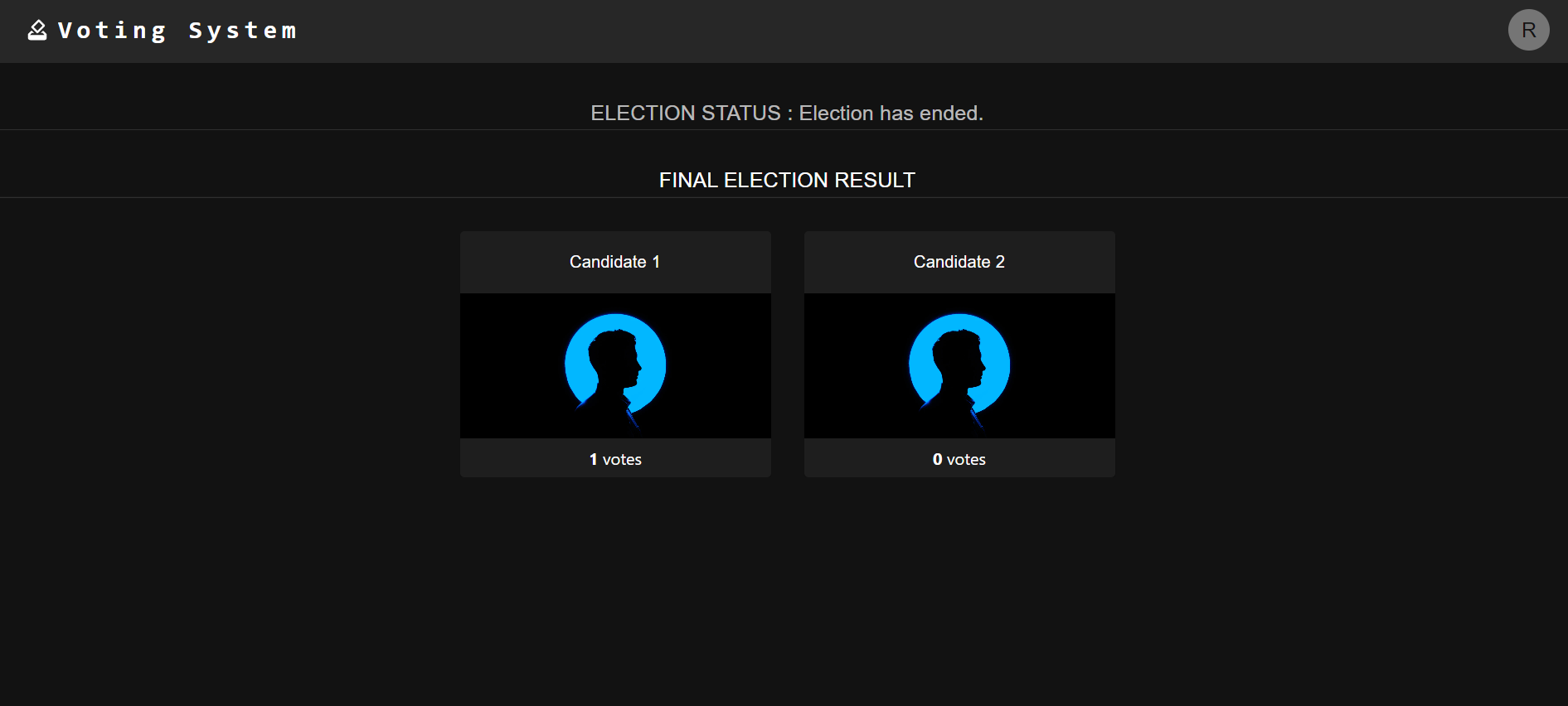Click the ballot box icon in the navbar
Screen dimensions: 1568x706
[36, 29]
